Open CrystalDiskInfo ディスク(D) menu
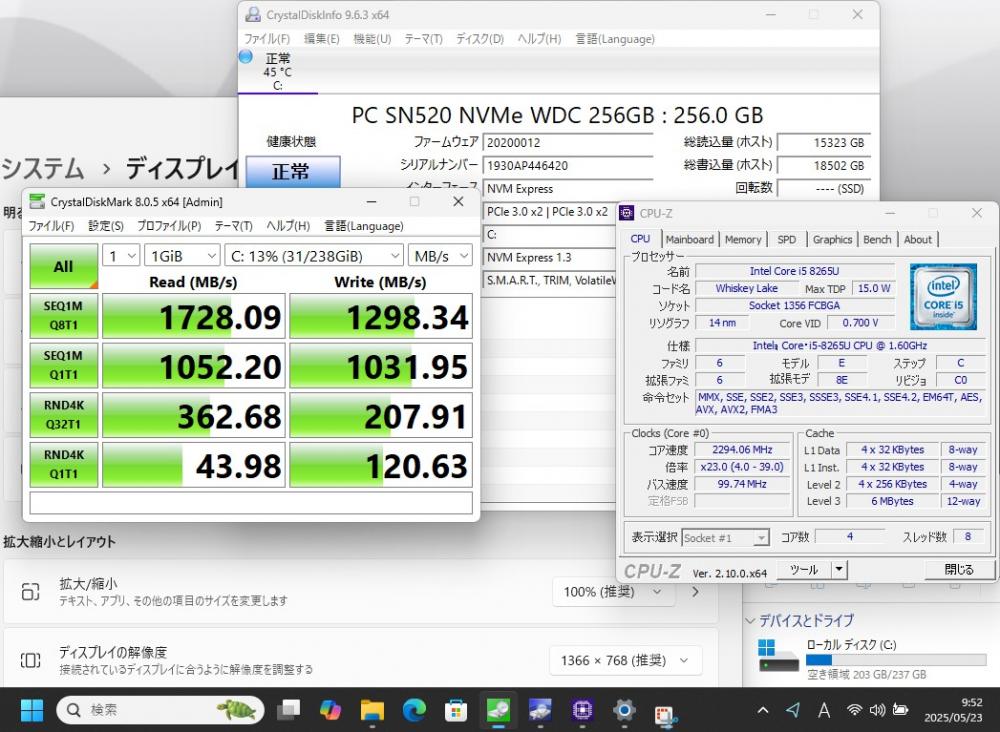 point(480,39)
